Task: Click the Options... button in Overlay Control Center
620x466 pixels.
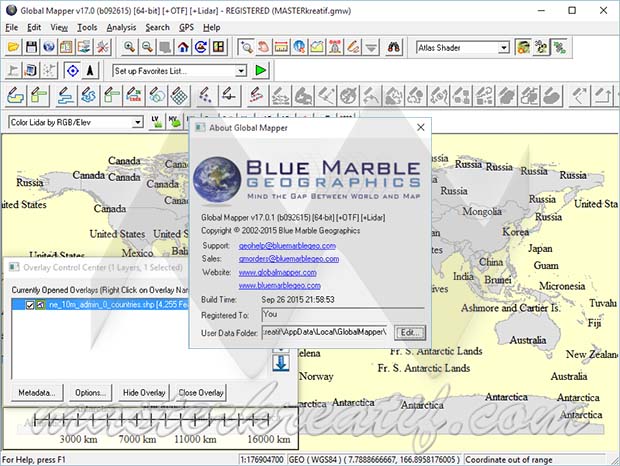Action: [90, 392]
